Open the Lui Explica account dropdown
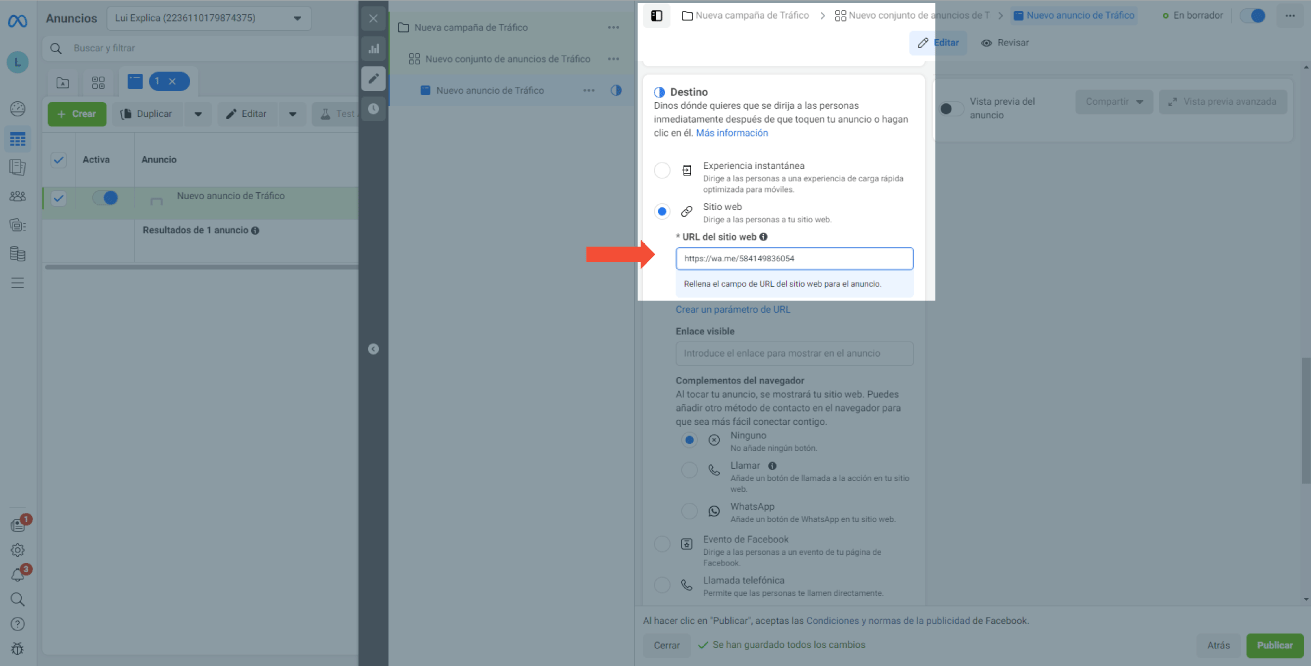The height and width of the screenshot is (666, 1311). tap(209, 18)
